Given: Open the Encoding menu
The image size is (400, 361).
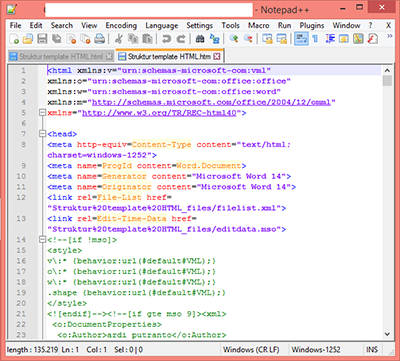Looking at the screenshot, I should pos(121,25).
